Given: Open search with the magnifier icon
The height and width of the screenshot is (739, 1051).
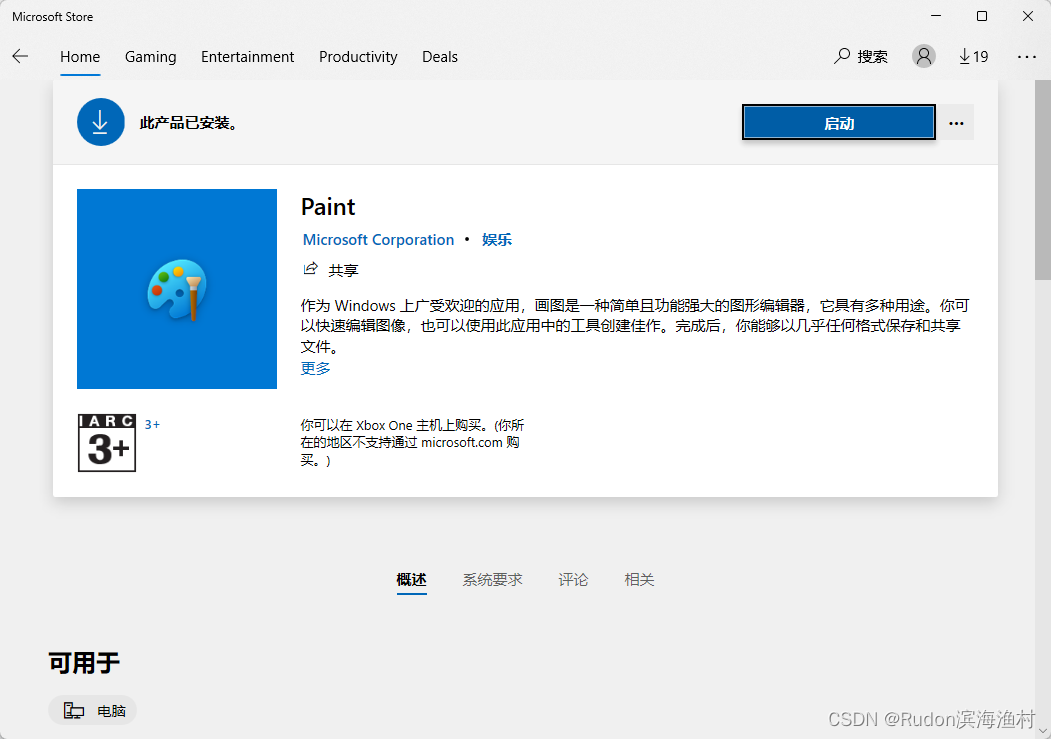Looking at the screenshot, I should 842,56.
